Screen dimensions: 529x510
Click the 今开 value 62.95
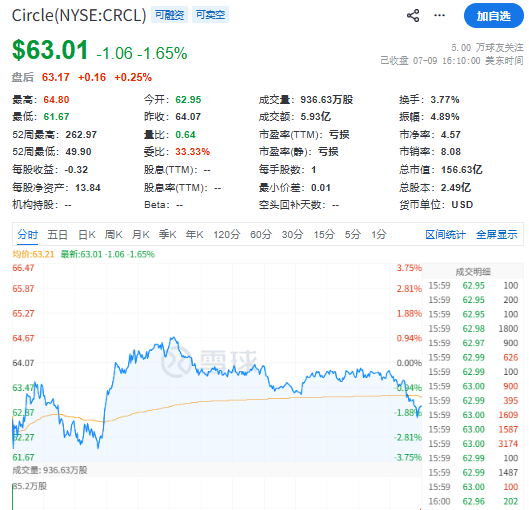click(x=188, y=100)
